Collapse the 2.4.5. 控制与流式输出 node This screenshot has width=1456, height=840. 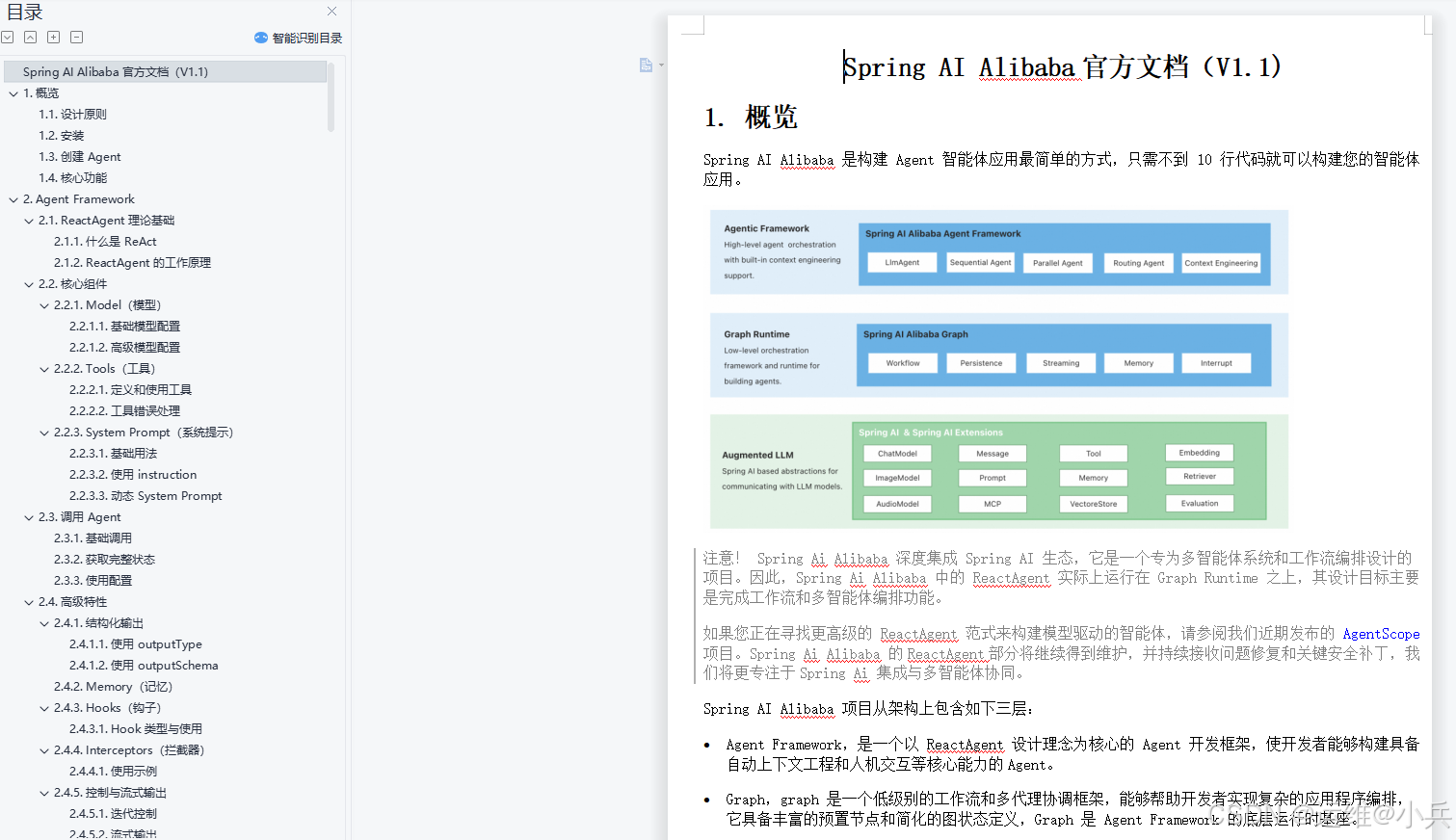44,793
